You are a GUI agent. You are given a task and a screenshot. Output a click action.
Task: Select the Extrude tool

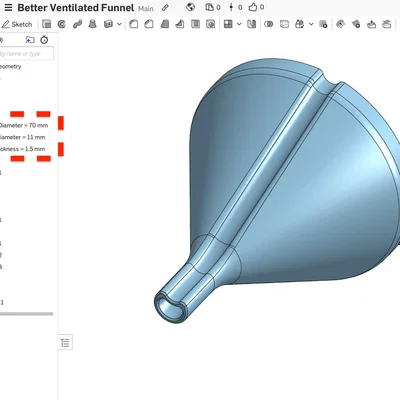coord(47,24)
